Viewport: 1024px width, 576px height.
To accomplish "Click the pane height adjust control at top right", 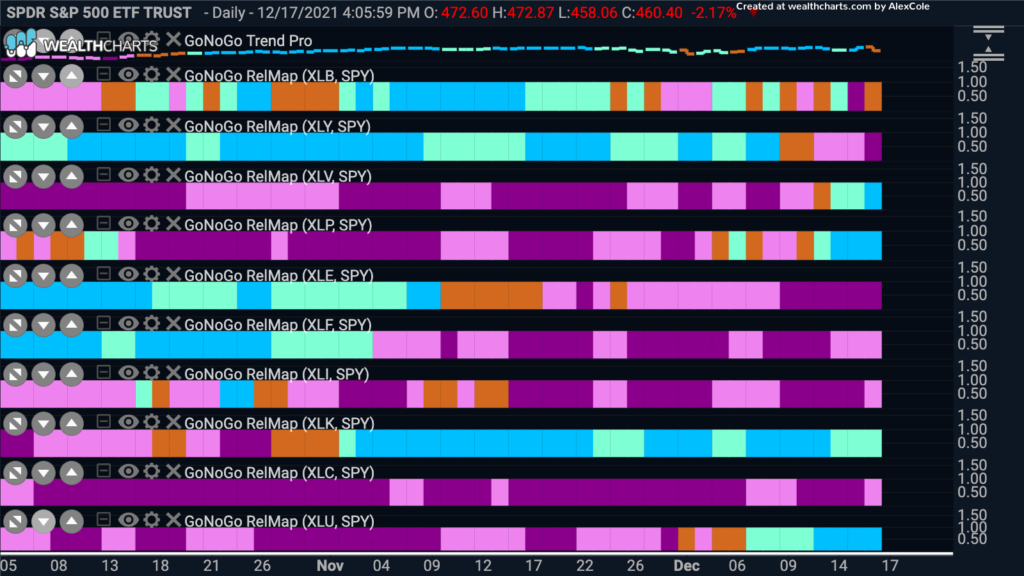I will tap(988, 44).
